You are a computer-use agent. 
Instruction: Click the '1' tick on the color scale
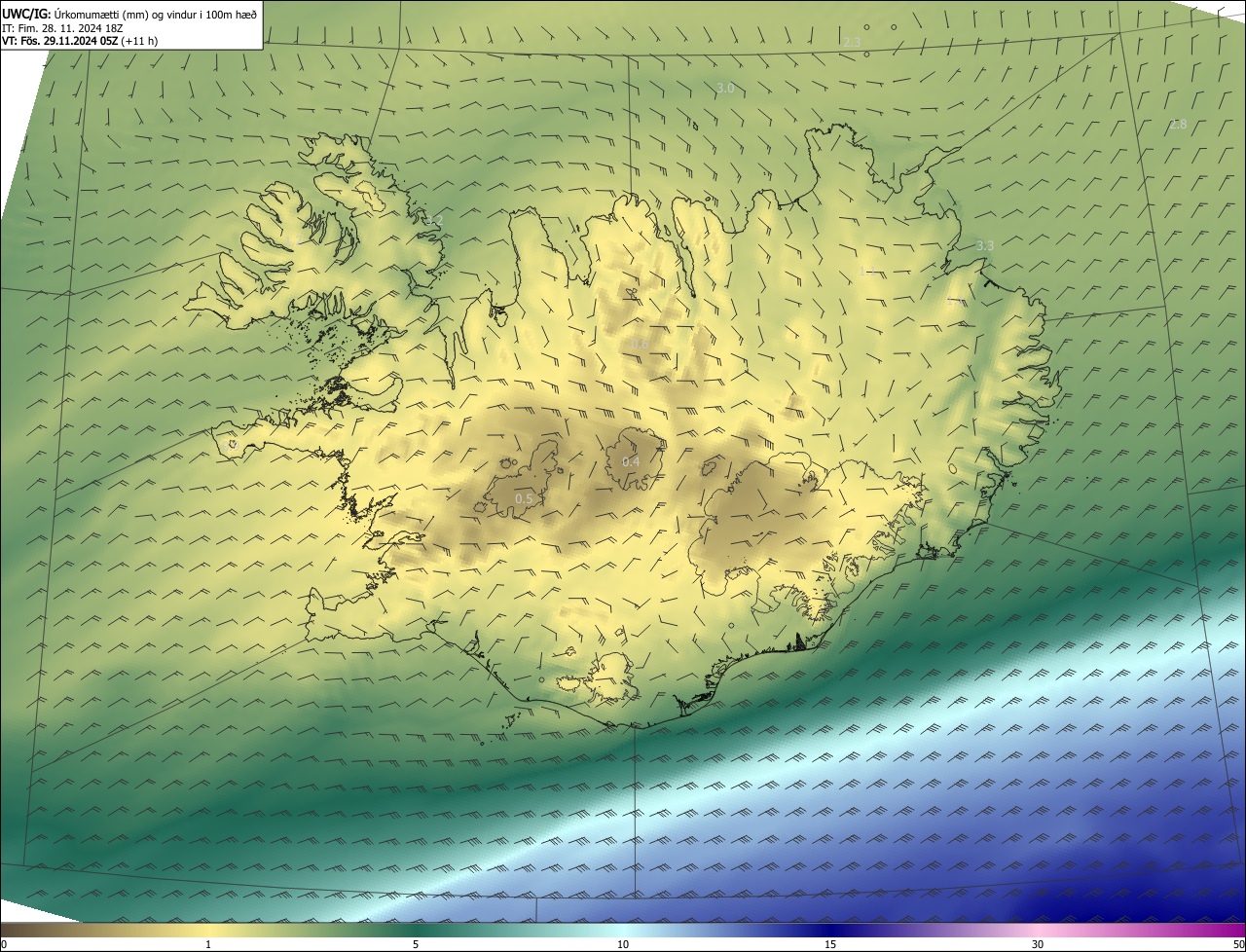tap(208, 944)
